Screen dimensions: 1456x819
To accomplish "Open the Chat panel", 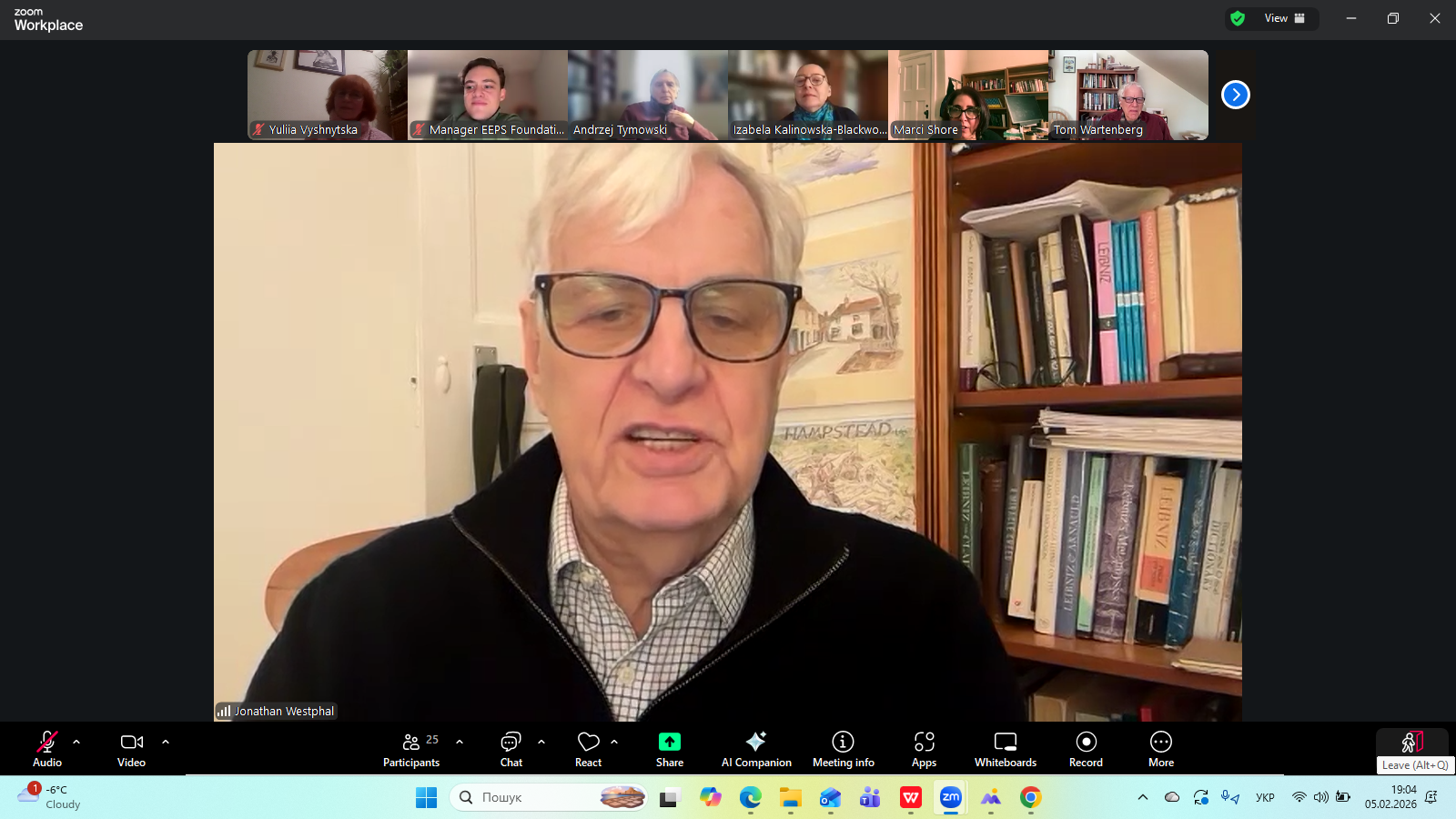I will (x=511, y=749).
